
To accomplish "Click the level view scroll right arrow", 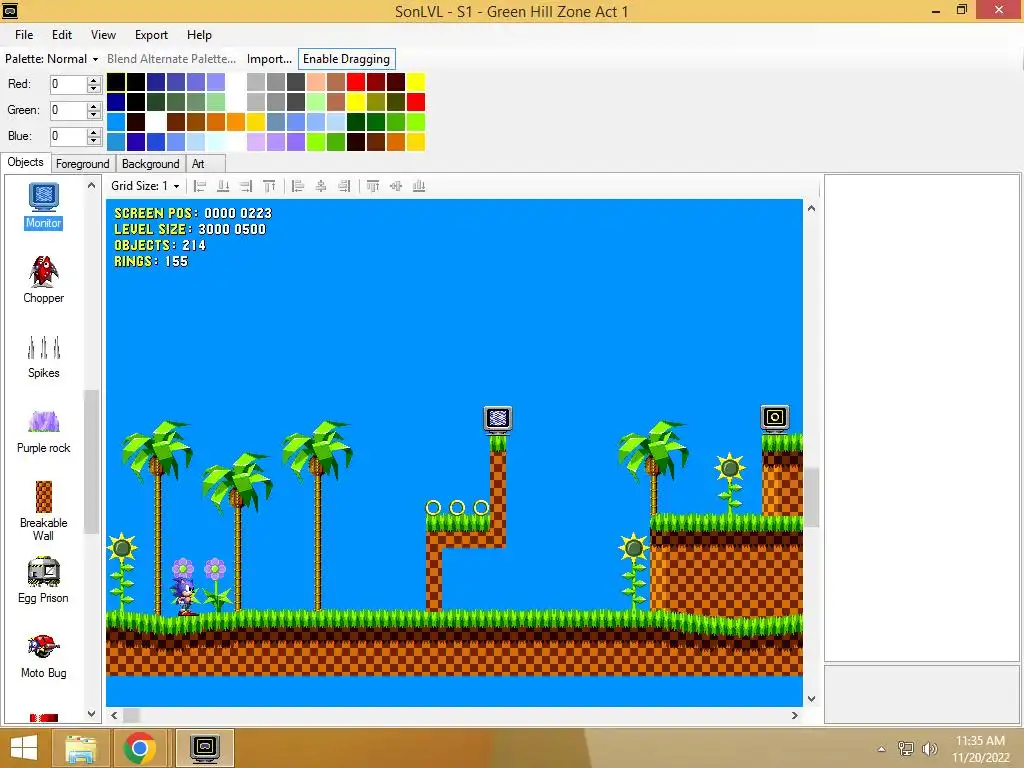I will coord(795,716).
